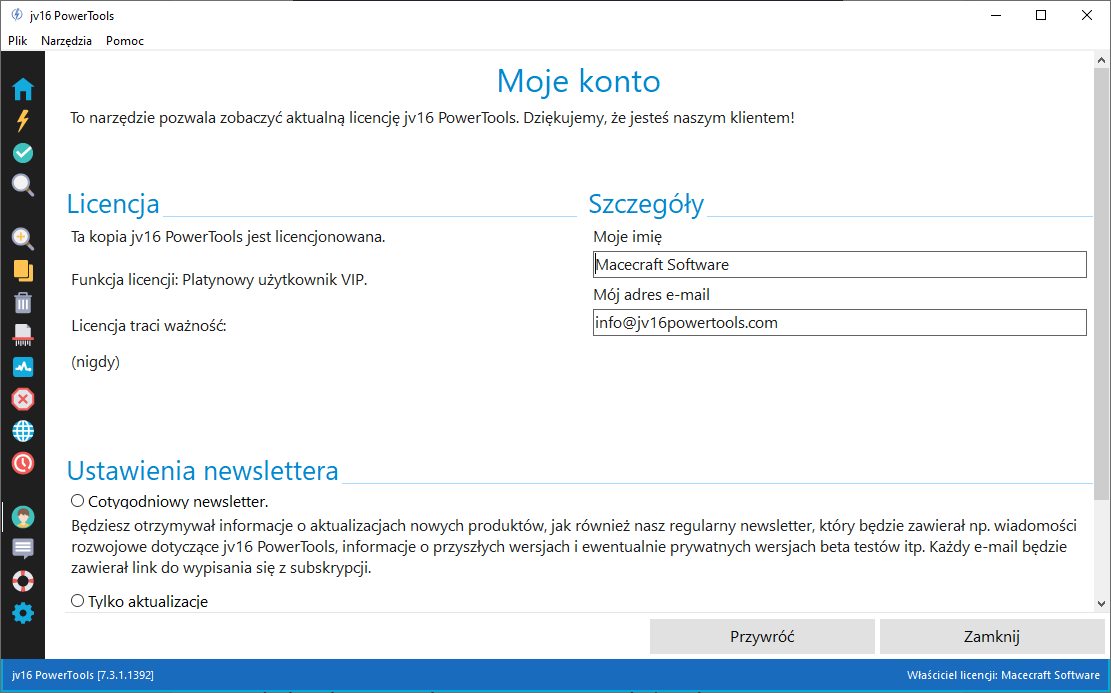Click the 'Licencja traci ważność:' label
The image size is (1111, 693).
pos(149,326)
